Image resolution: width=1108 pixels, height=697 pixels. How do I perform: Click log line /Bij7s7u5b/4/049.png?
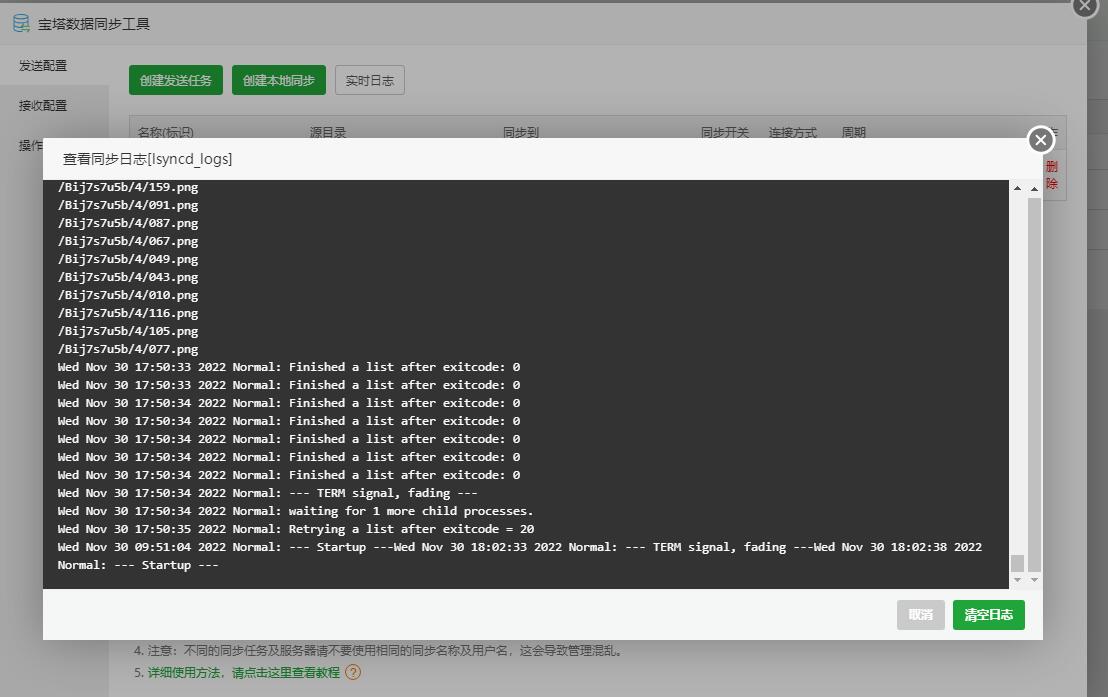pos(128,259)
